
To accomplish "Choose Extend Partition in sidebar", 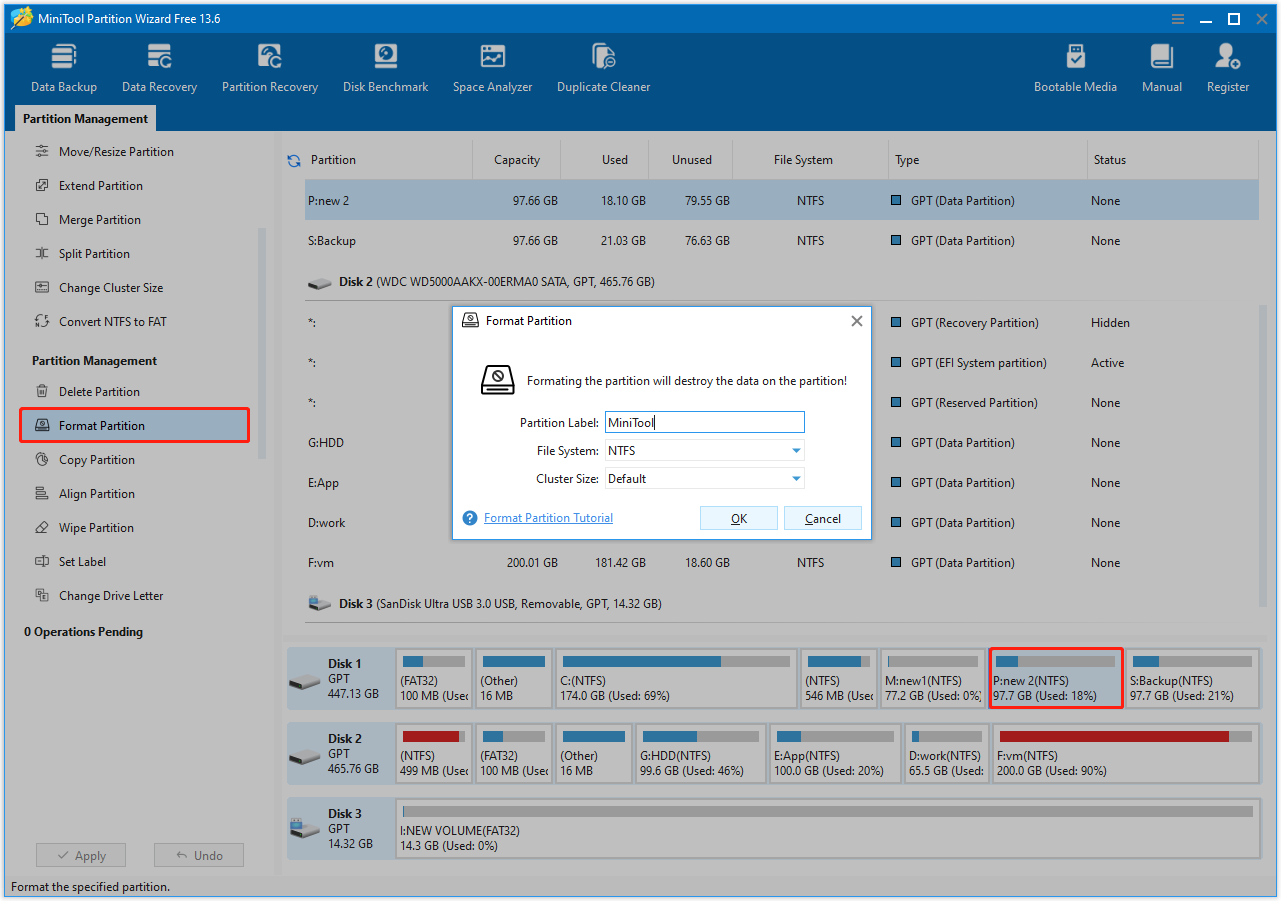I will (101, 186).
